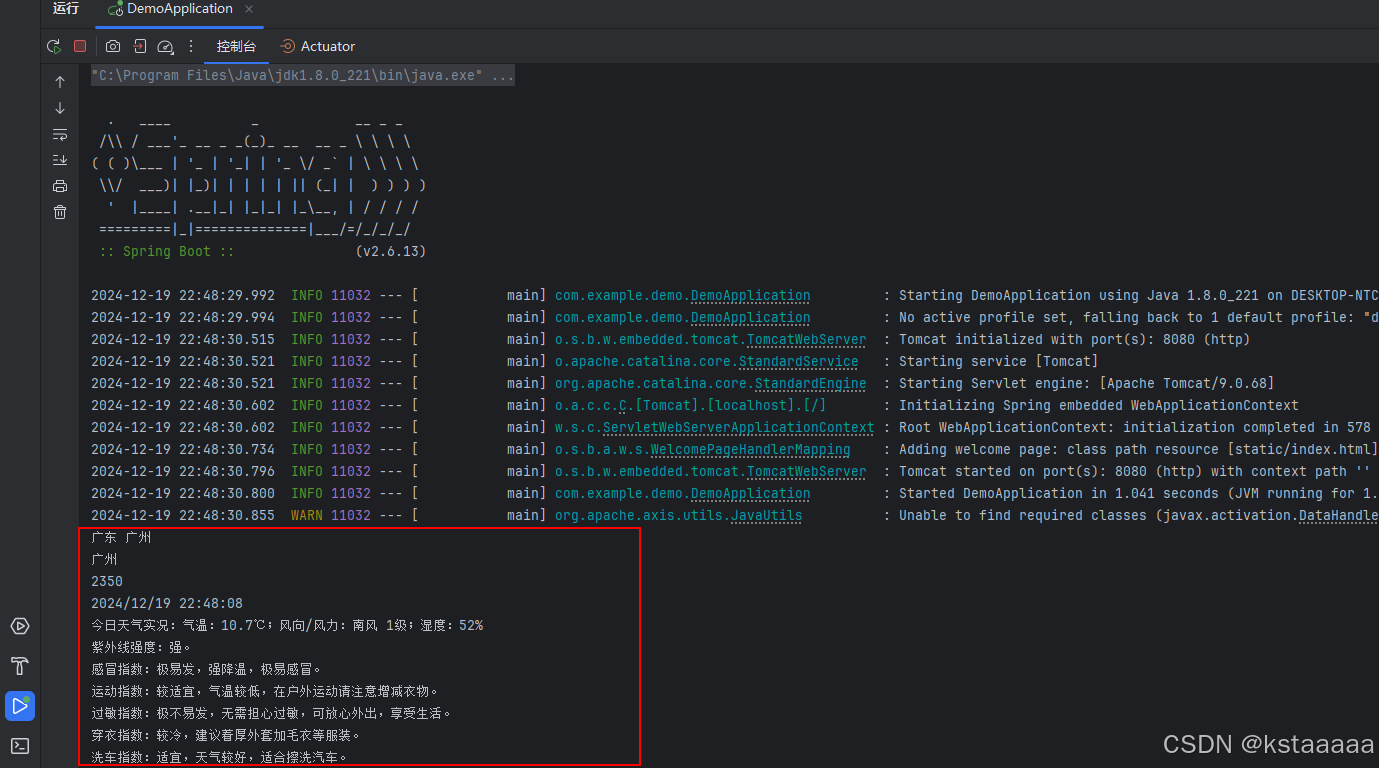
Task: Collapse to next occurrence with down arrow
Action: coord(59,107)
